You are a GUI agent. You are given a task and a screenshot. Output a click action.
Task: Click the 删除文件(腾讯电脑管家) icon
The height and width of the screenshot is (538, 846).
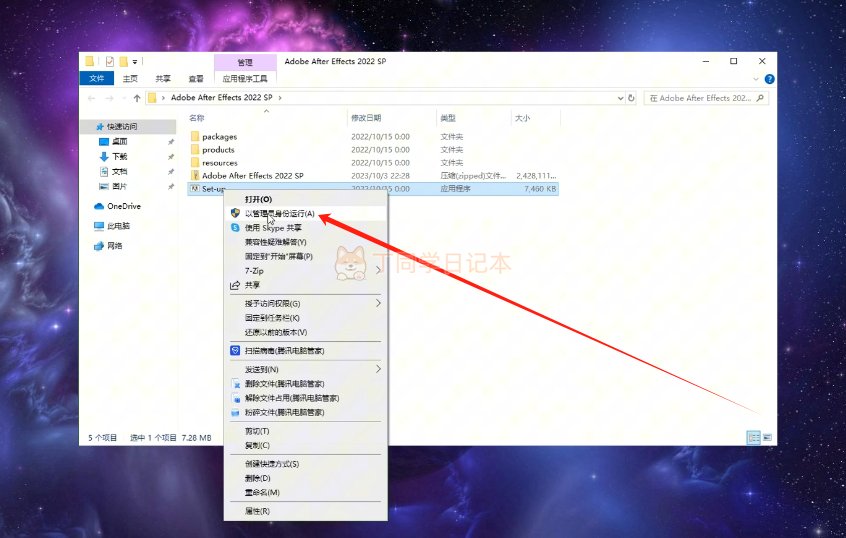tap(236, 384)
